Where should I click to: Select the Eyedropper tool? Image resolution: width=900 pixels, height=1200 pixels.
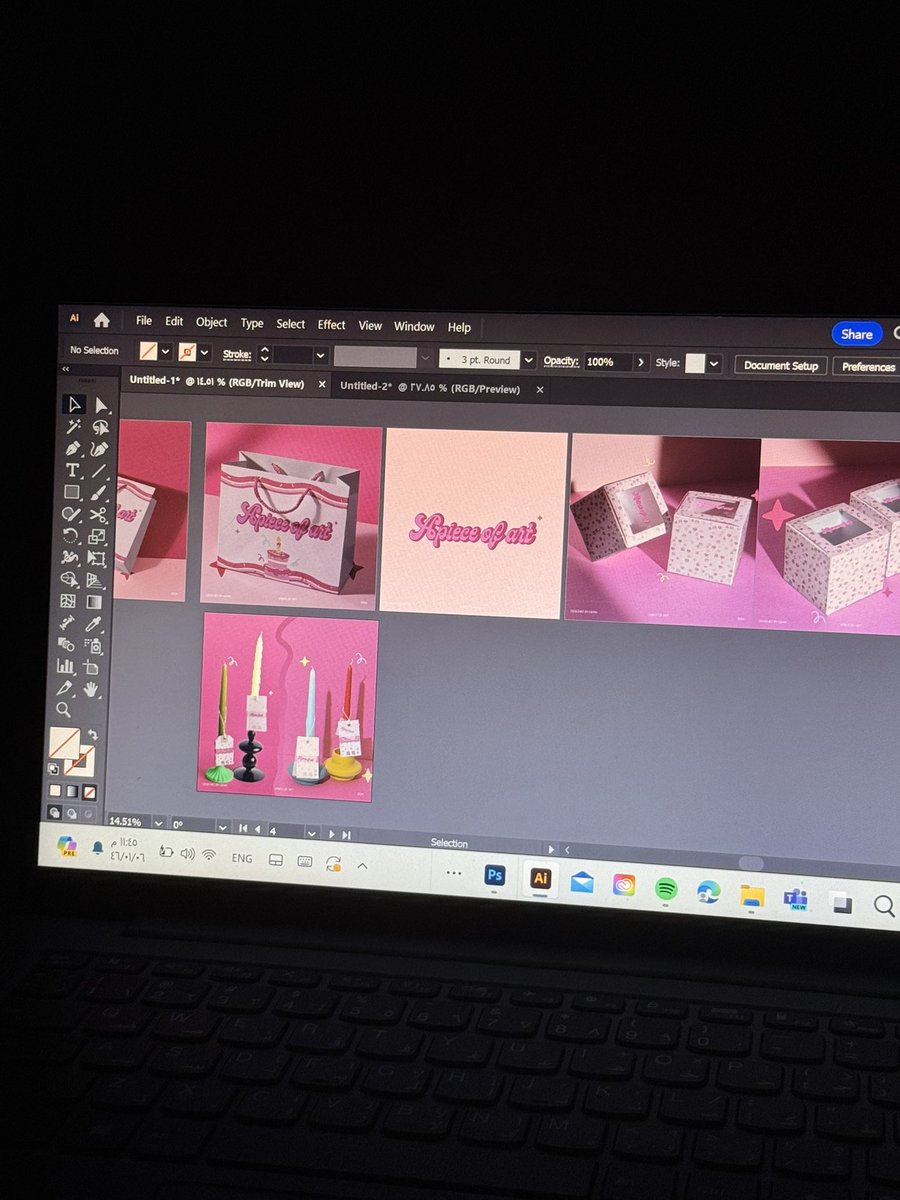click(x=94, y=623)
